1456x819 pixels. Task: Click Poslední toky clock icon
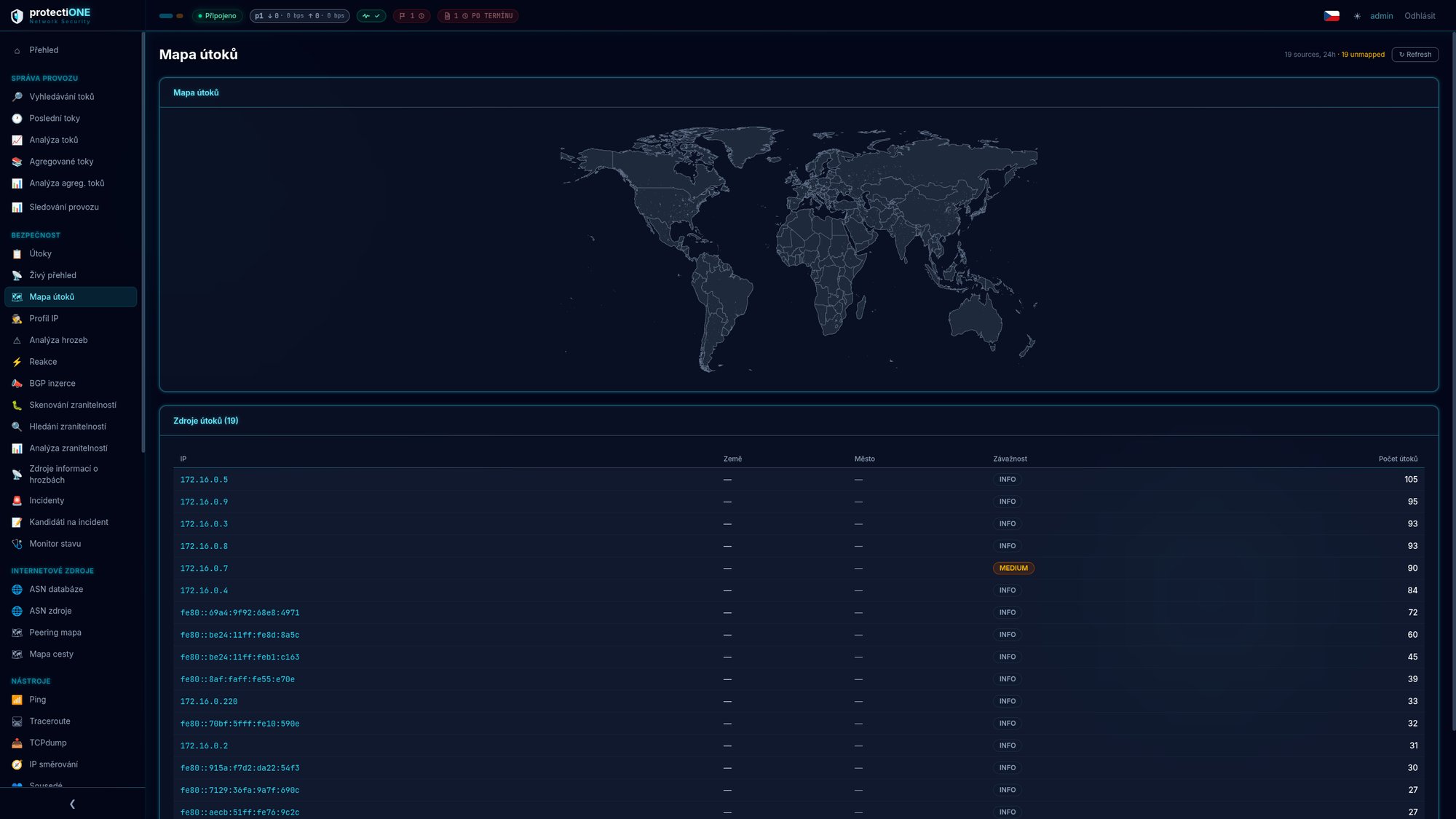17,119
